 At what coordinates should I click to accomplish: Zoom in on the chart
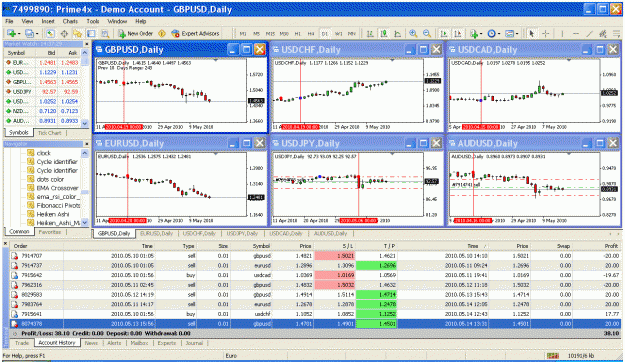[413, 34]
